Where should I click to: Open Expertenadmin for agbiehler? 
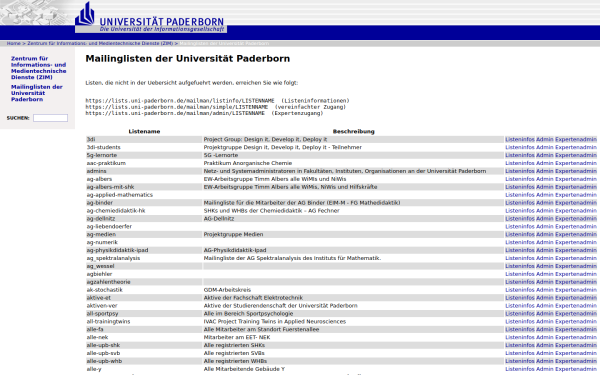click(576, 274)
